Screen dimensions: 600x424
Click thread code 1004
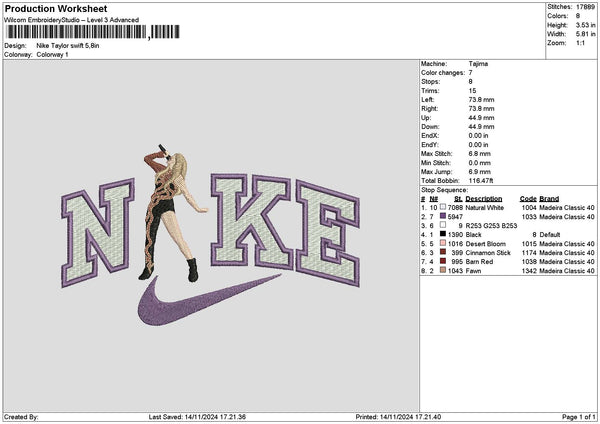click(x=529, y=208)
